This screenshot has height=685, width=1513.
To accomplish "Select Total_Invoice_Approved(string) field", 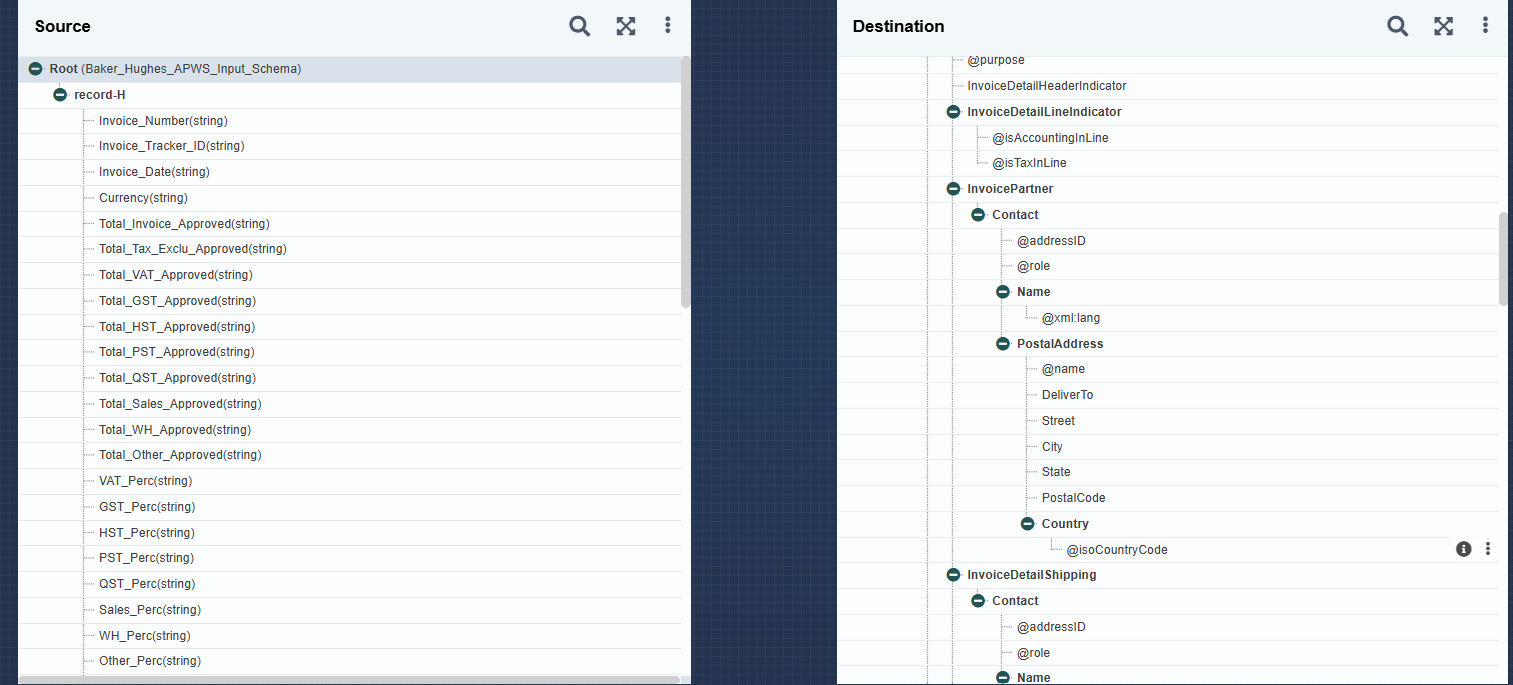I will 184,224.
